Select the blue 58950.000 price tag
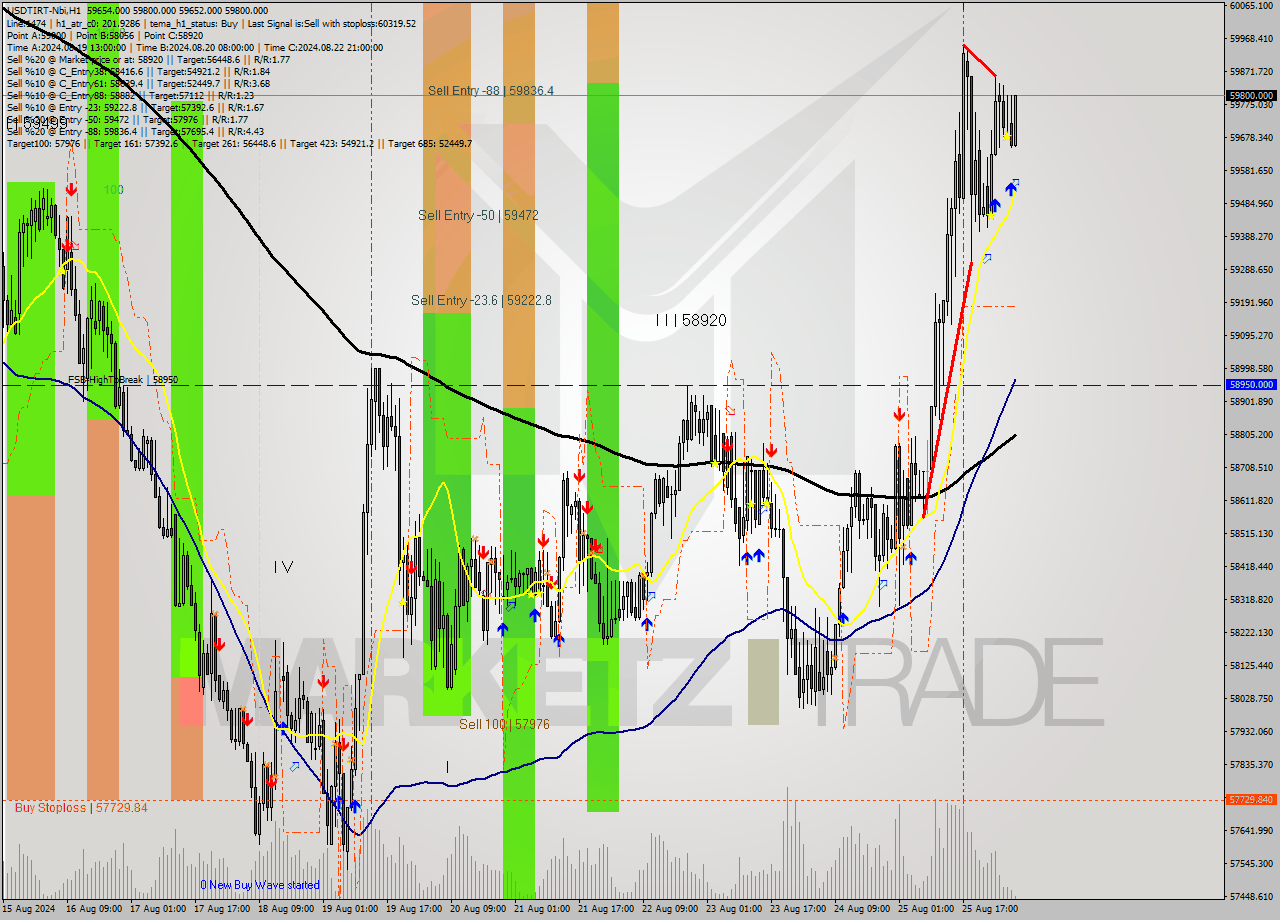Viewport: 1280px width, 920px height. [x=1251, y=384]
